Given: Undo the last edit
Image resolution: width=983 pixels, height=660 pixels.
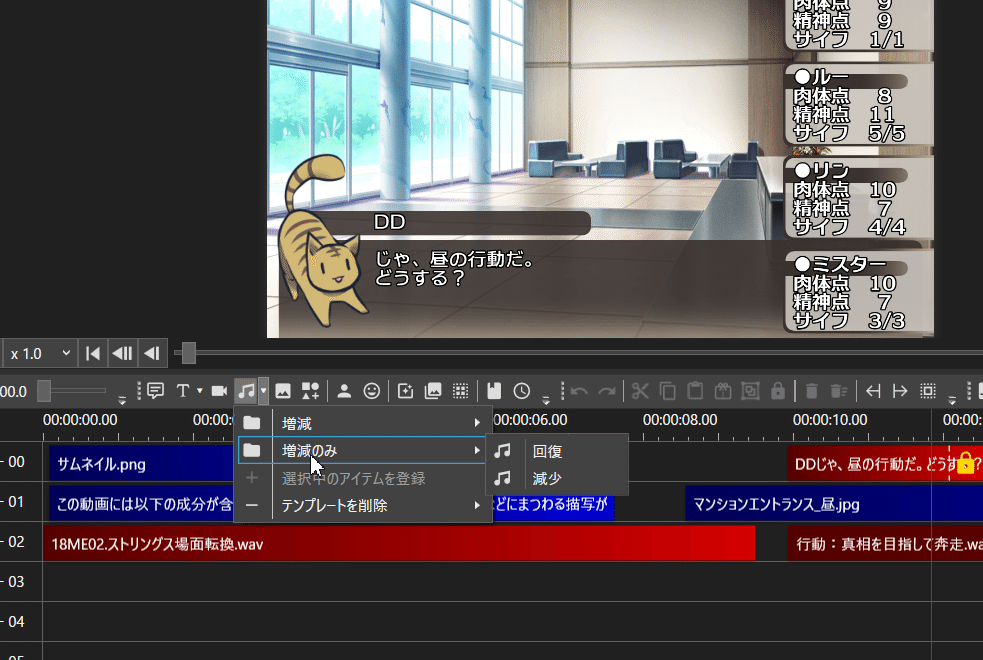Looking at the screenshot, I should click(579, 391).
